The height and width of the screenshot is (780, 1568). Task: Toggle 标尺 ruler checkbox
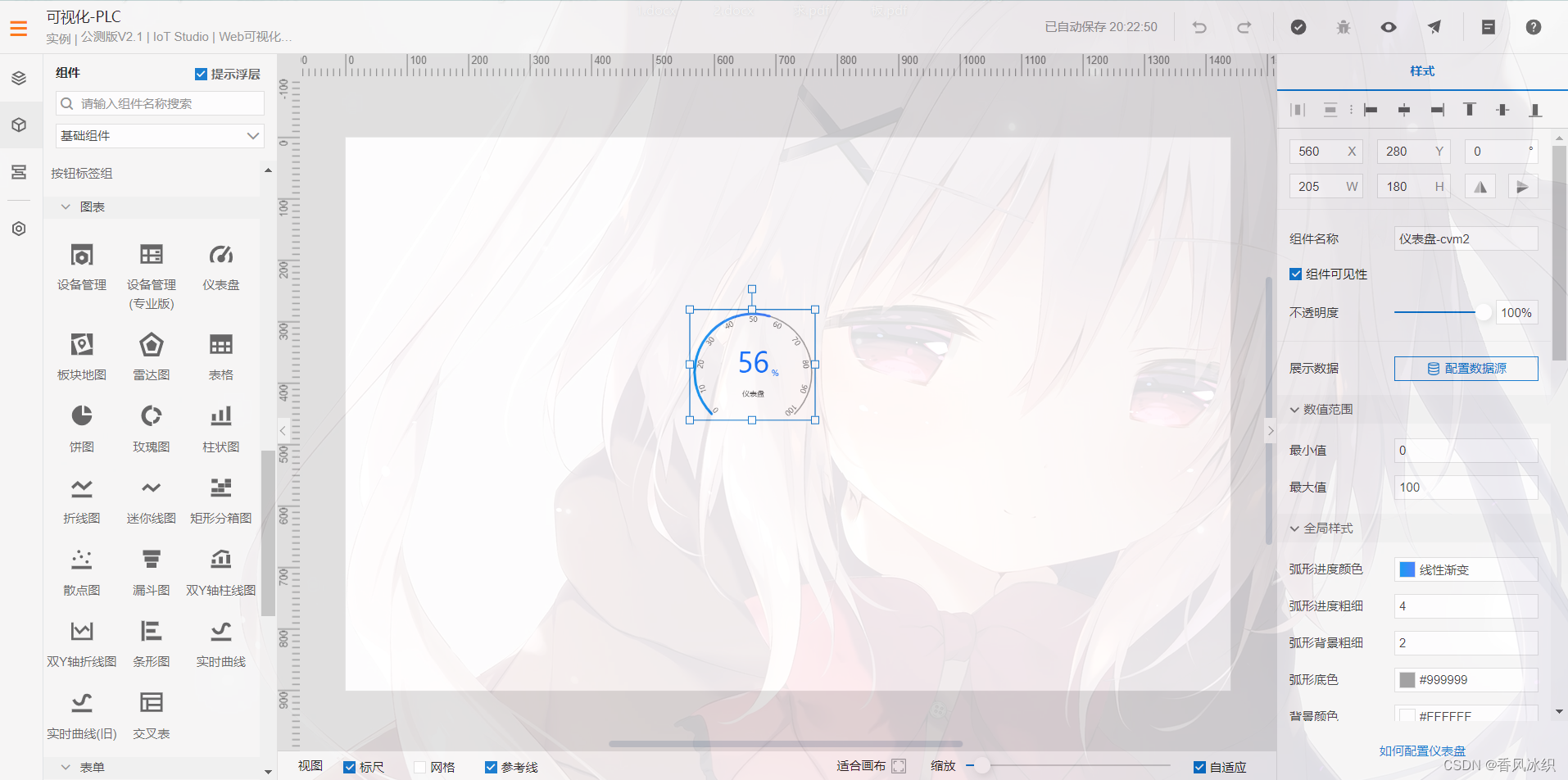(350, 767)
